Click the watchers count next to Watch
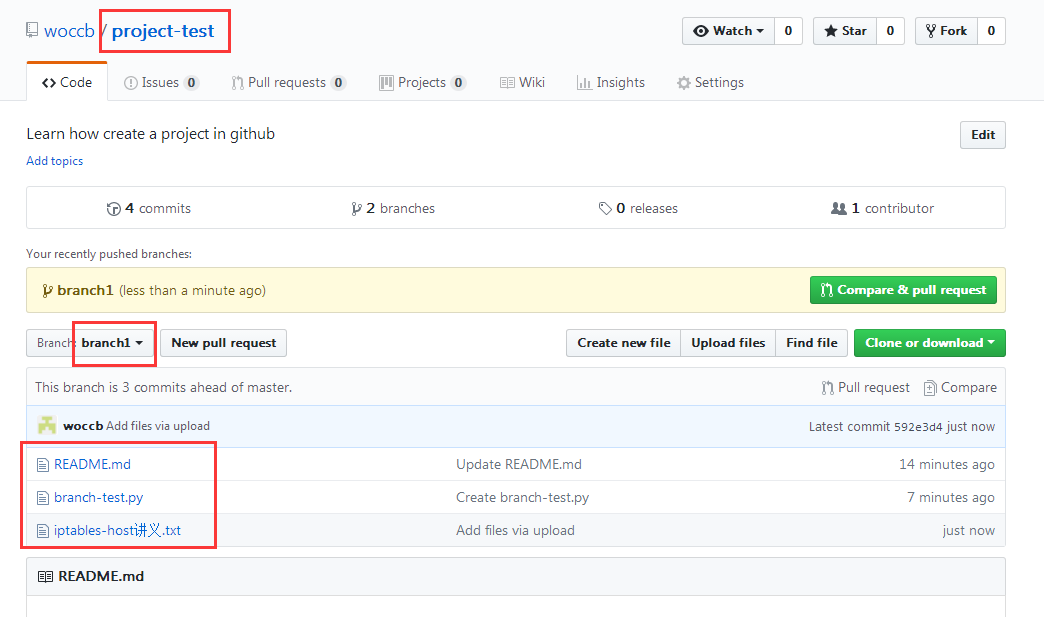Image resolution: width=1044 pixels, height=617 pixels. click(x=788, y=31)
